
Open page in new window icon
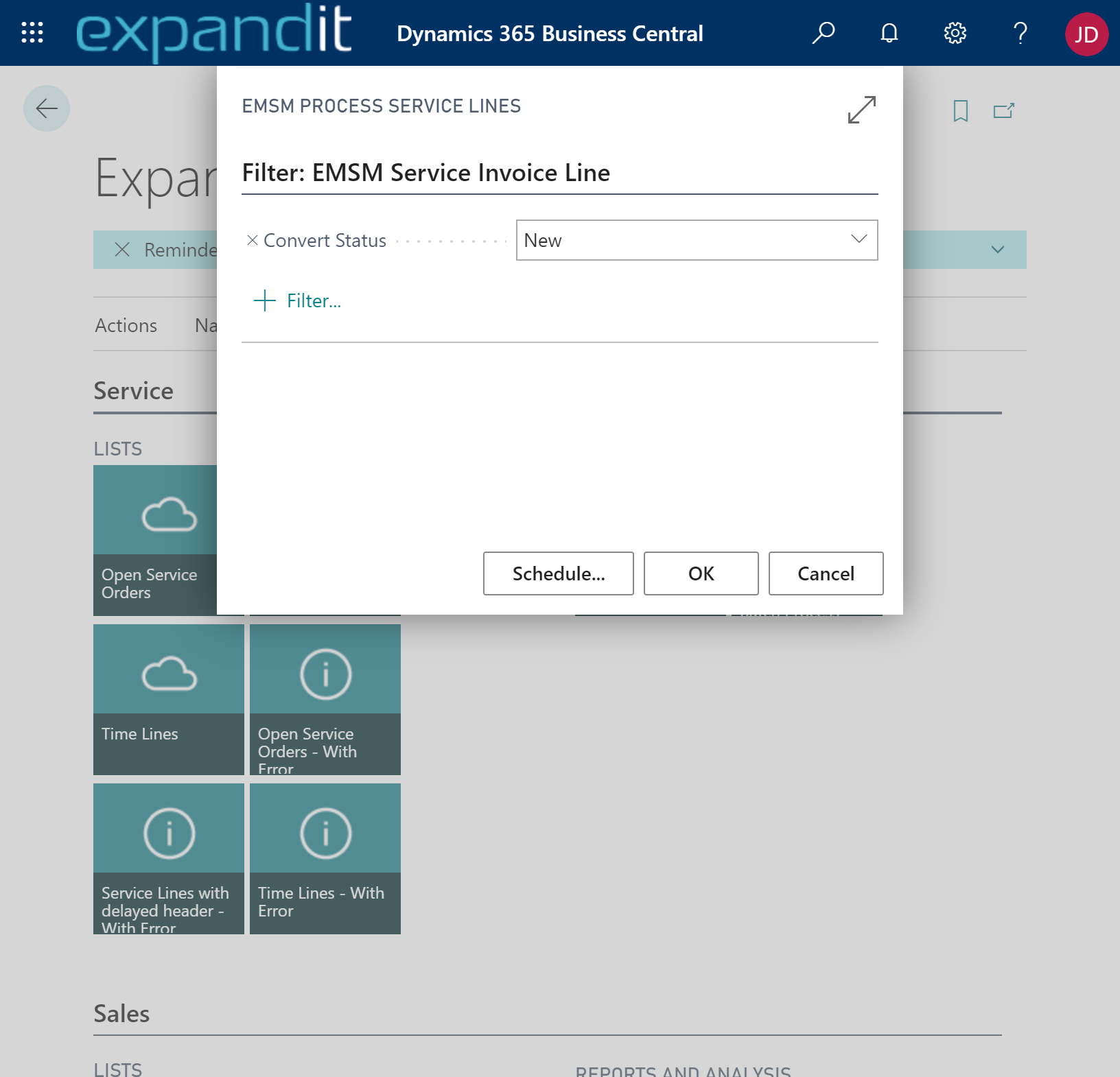(x=1003, y=111)
